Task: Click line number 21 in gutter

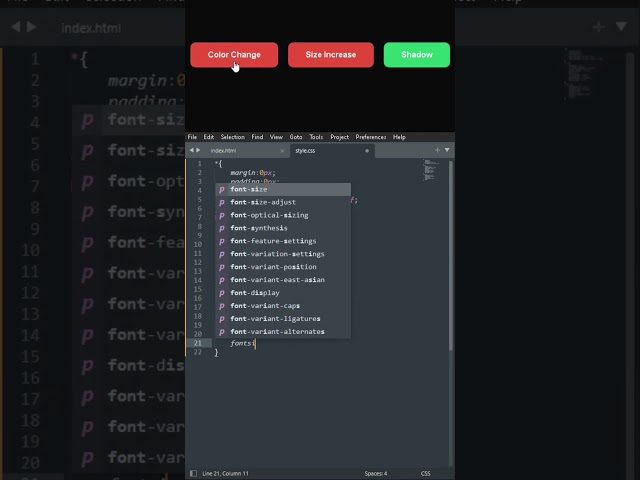Action: coord(198,343)
